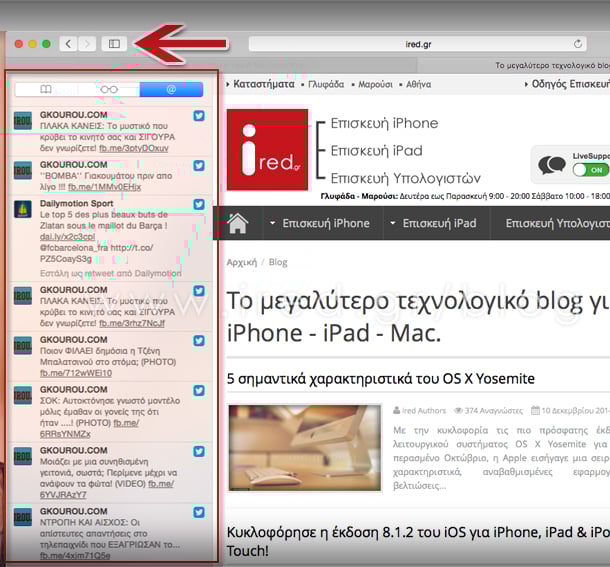The width and height of the screenshot is (610, 567).
Task: Click Twitter icon on fb.me/3rhz7NcJf post
Action: (x=199, y=291)
